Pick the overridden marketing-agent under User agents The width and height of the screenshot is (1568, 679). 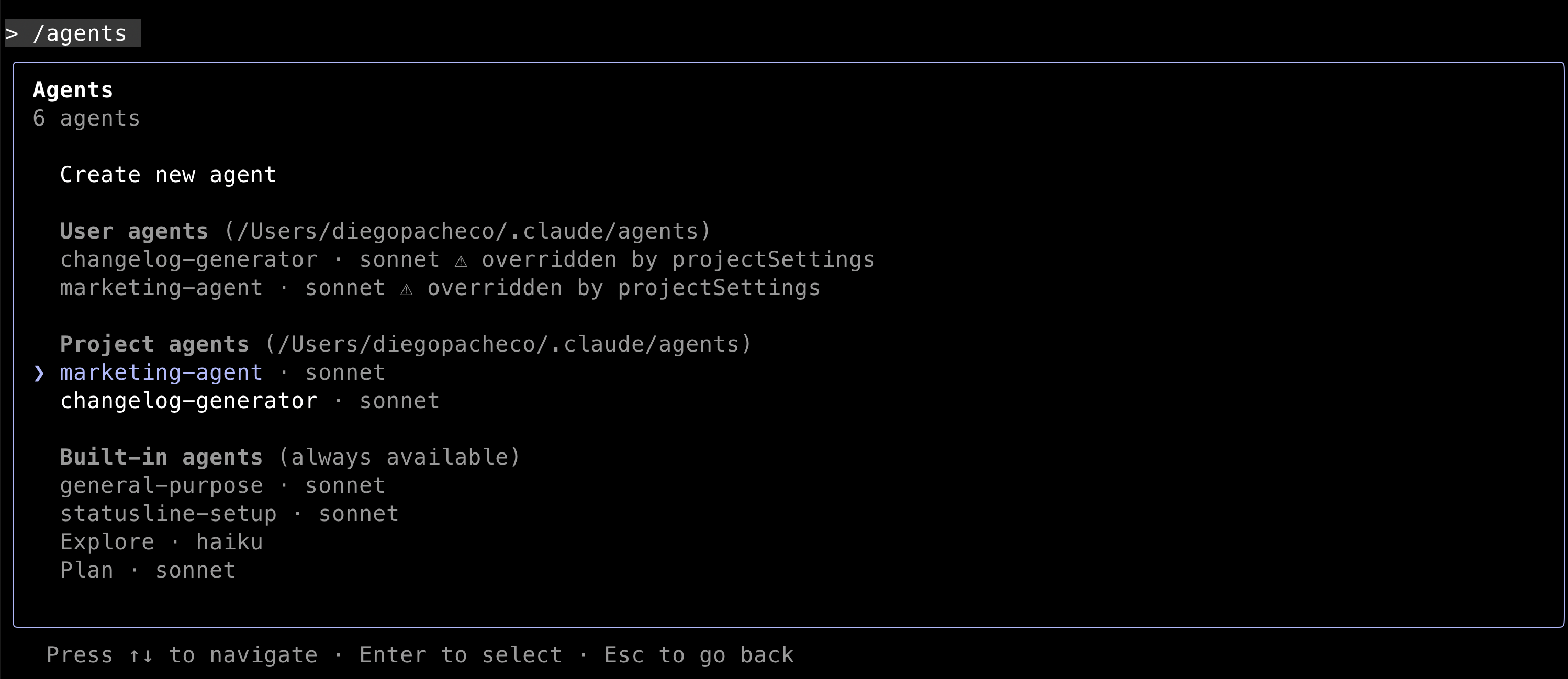click(x=161, y=288)
